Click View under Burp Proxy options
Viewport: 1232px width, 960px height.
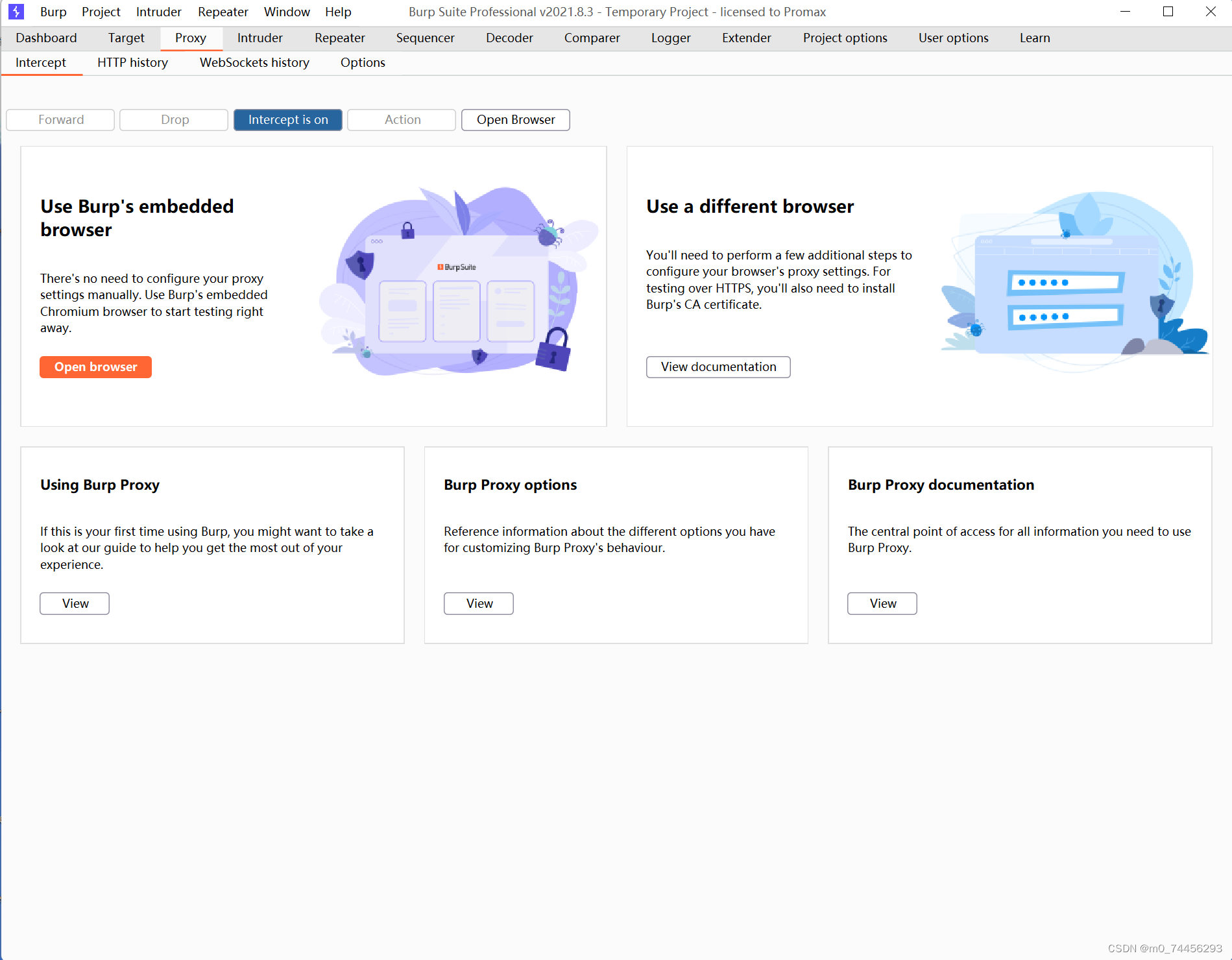pos(479,603)
